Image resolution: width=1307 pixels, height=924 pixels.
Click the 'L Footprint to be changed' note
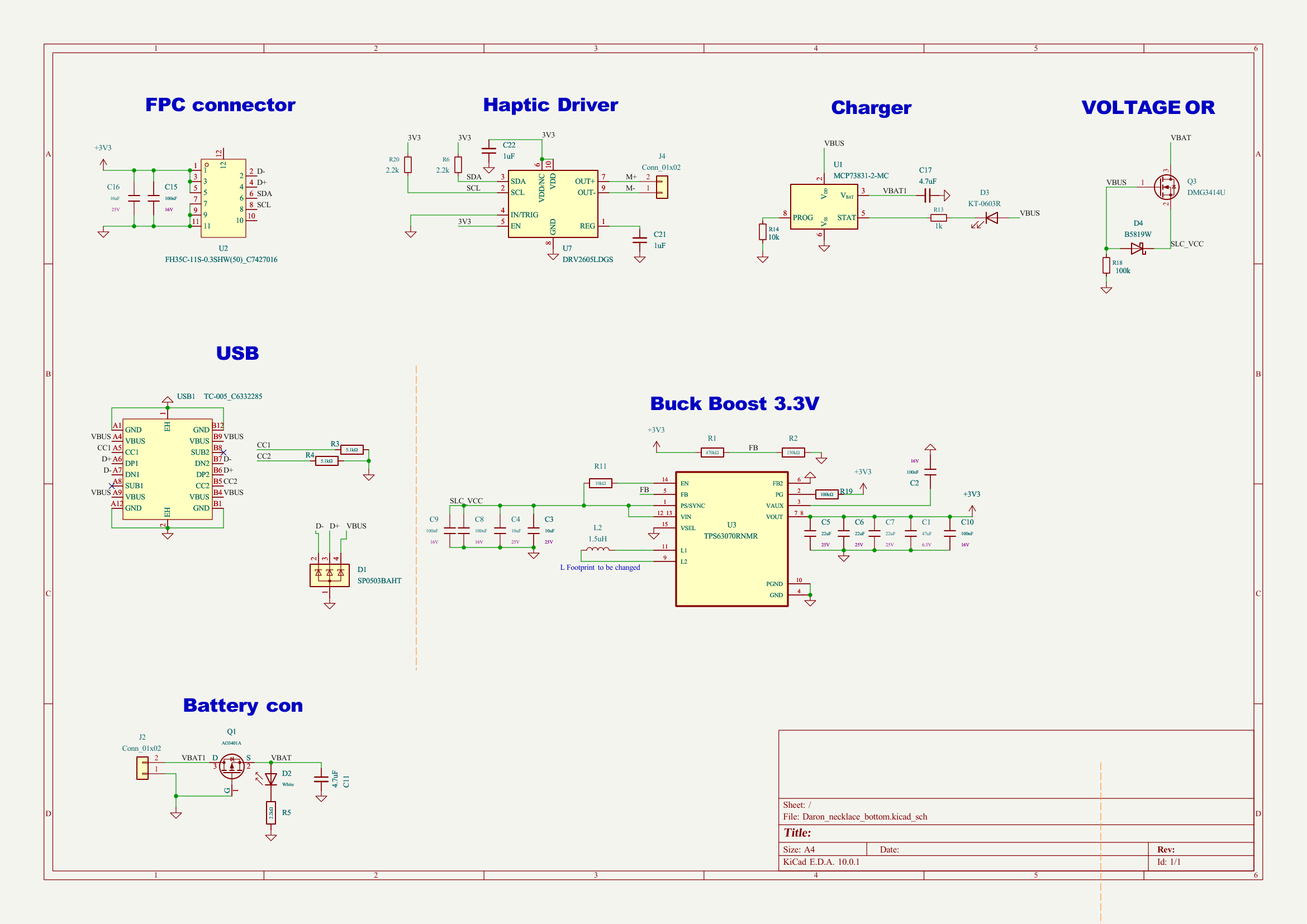click(x=600, y=567)
